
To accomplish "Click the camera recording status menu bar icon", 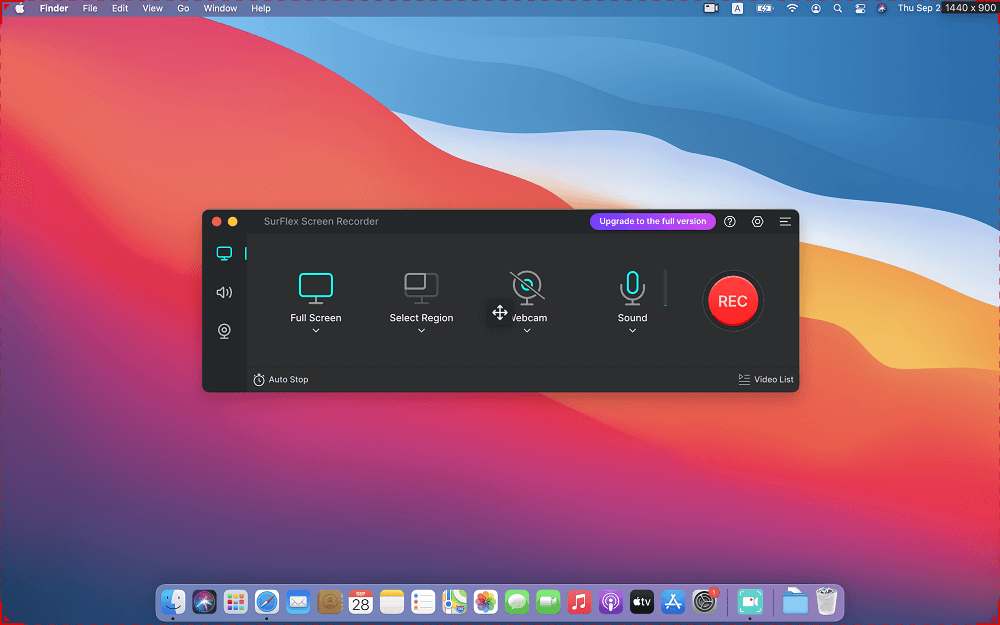I will click(x=711, y=8).
